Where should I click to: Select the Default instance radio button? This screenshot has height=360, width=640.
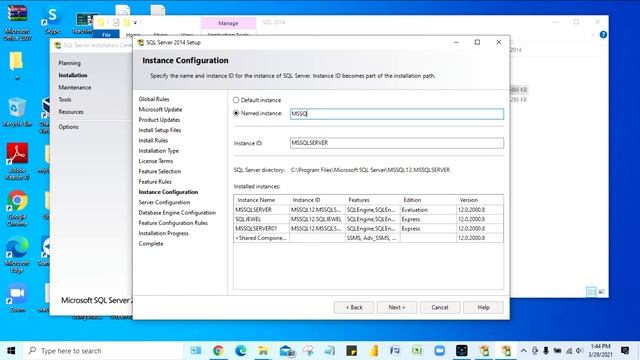click(x=236, y=100)
